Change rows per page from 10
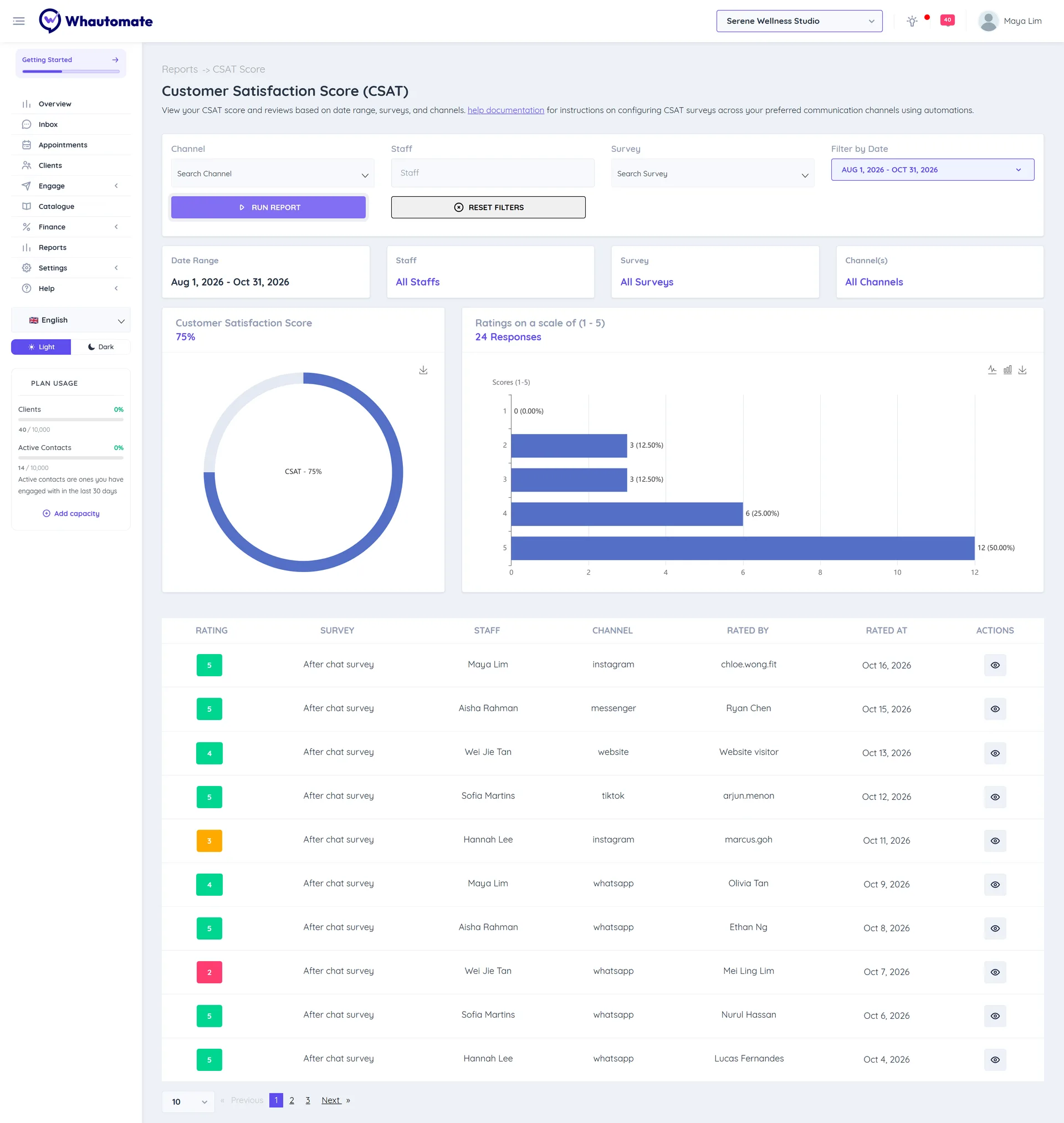 [x=188, y=1101]
